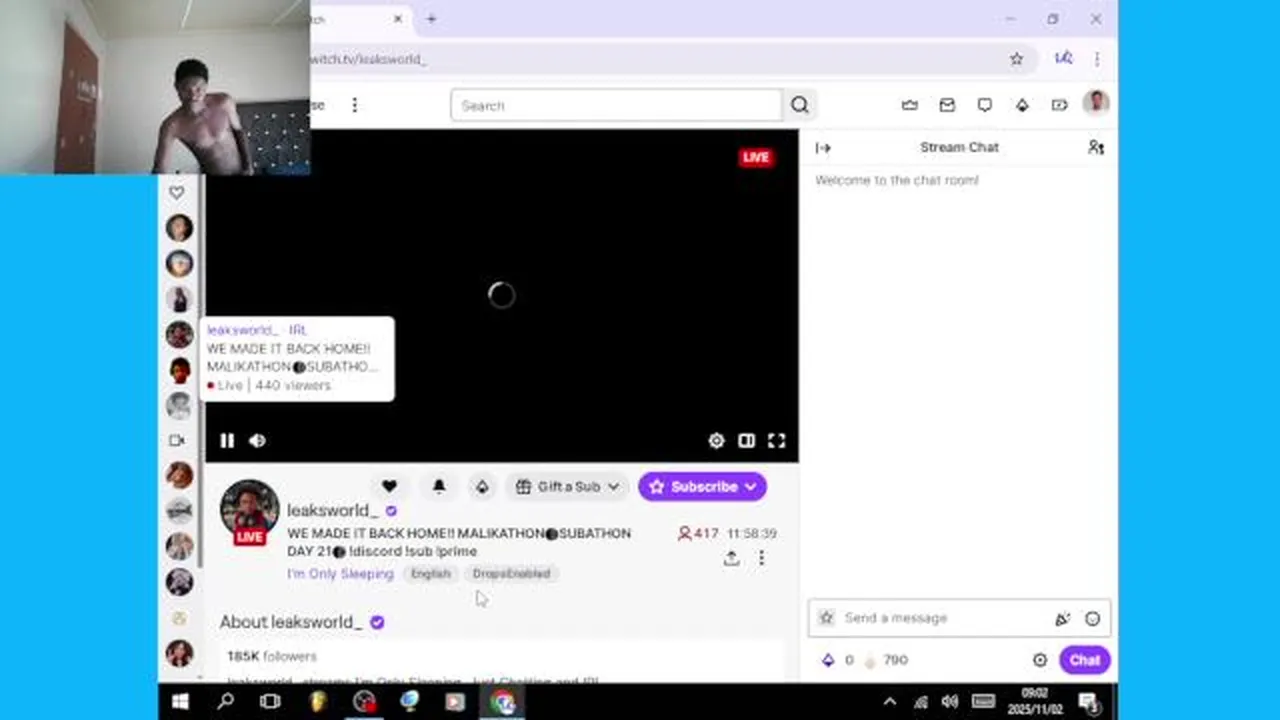The height and width of the screenshot is (720, 1280).
Task: Open chat settings gear icon
Action: click(x=1040, y=660)
